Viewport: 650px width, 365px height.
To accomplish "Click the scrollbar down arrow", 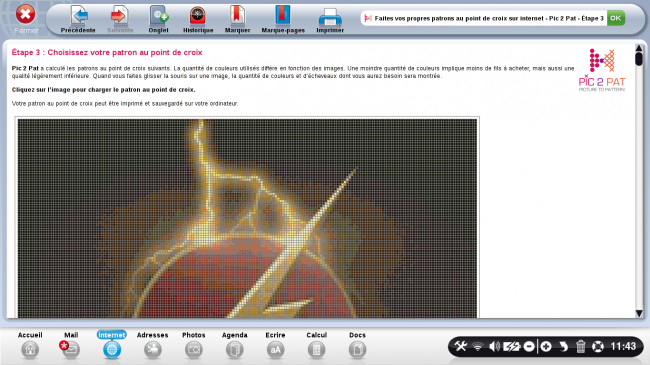I will click(x=639, y=313).
